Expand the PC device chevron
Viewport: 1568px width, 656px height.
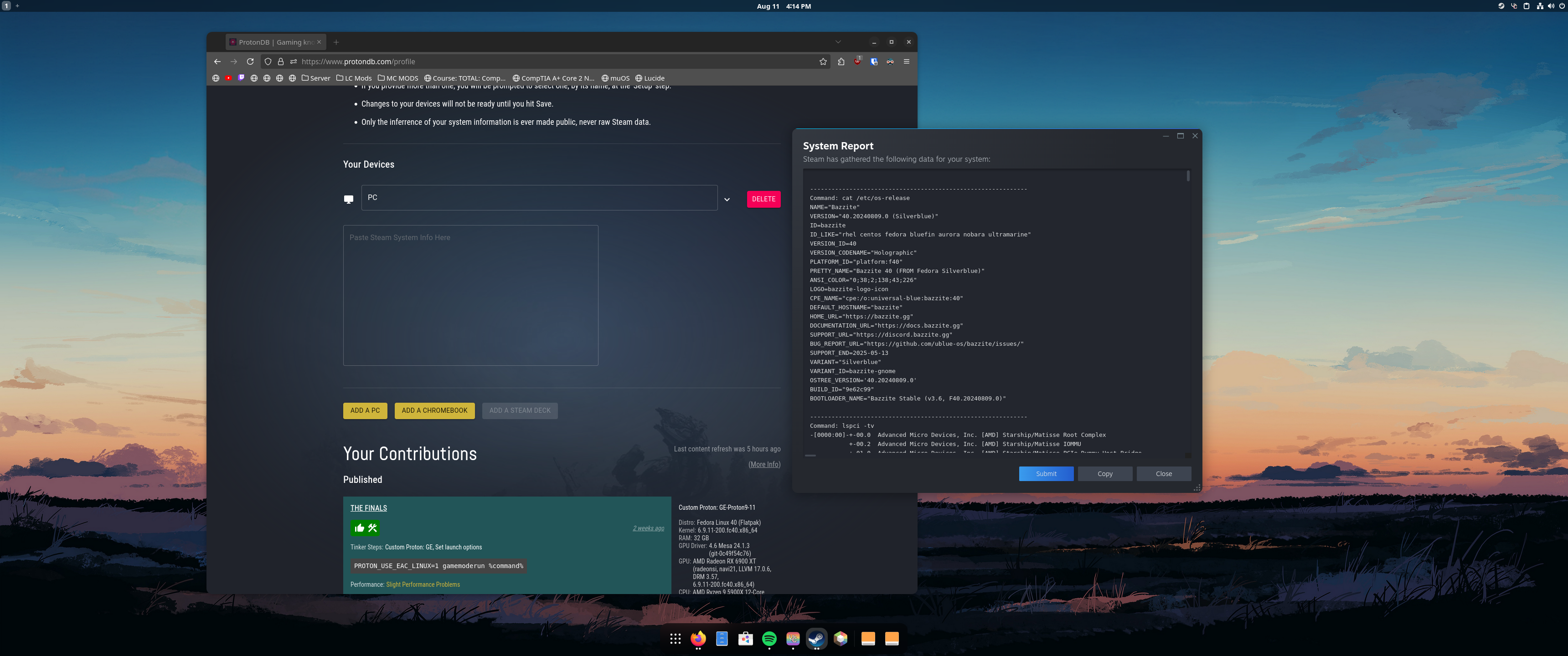[x=726, y=200]
